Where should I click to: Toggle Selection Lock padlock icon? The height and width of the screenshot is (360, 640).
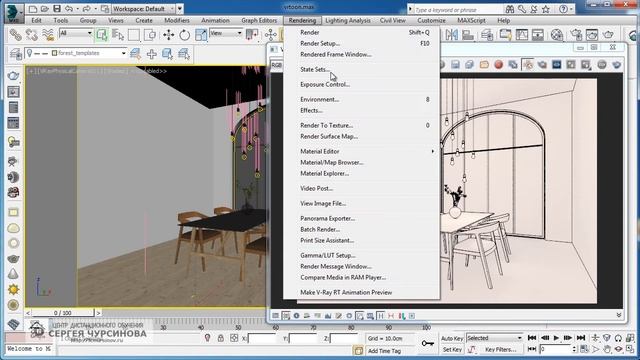tap(220, 338)
